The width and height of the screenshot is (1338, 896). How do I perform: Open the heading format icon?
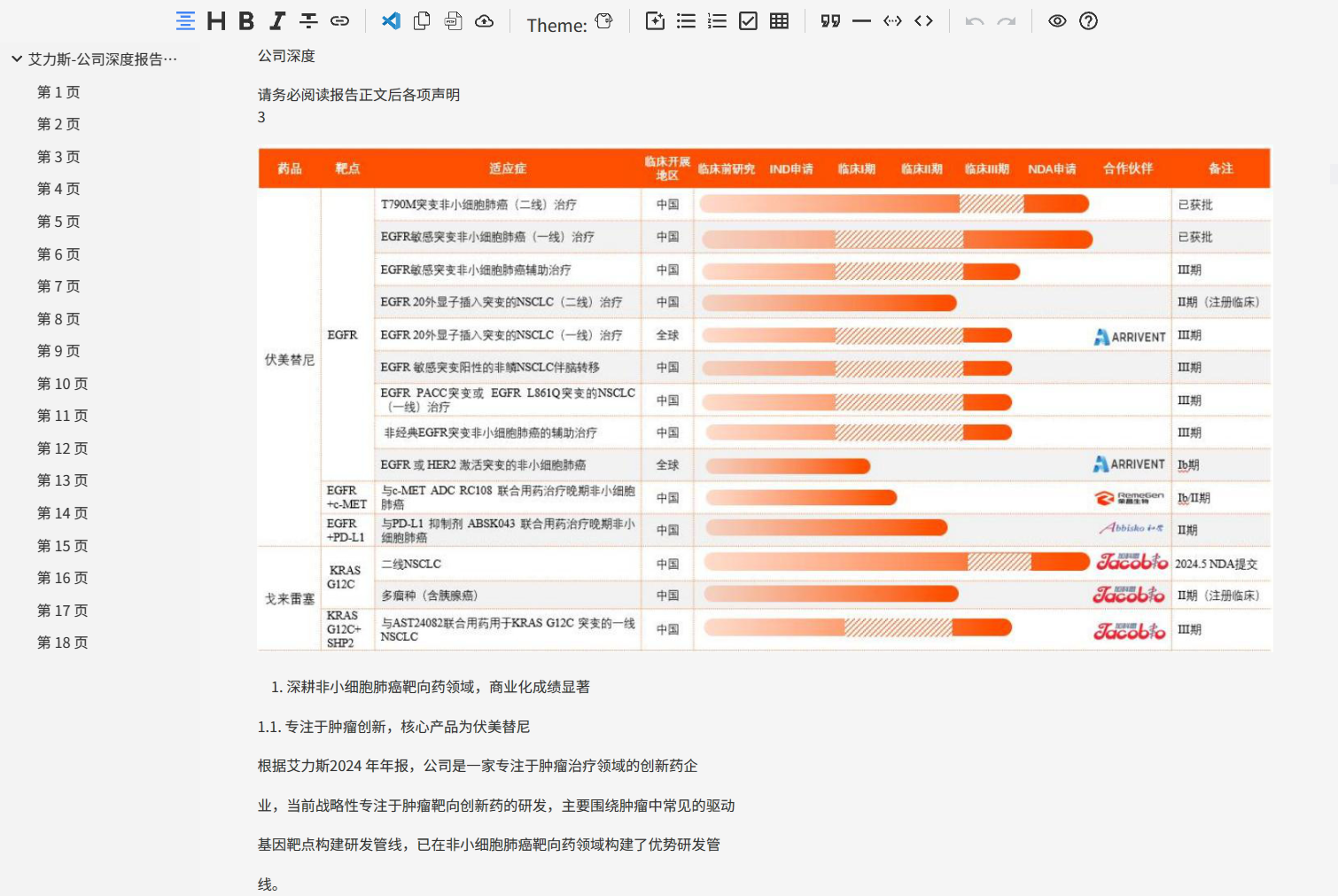pos(216,21)
